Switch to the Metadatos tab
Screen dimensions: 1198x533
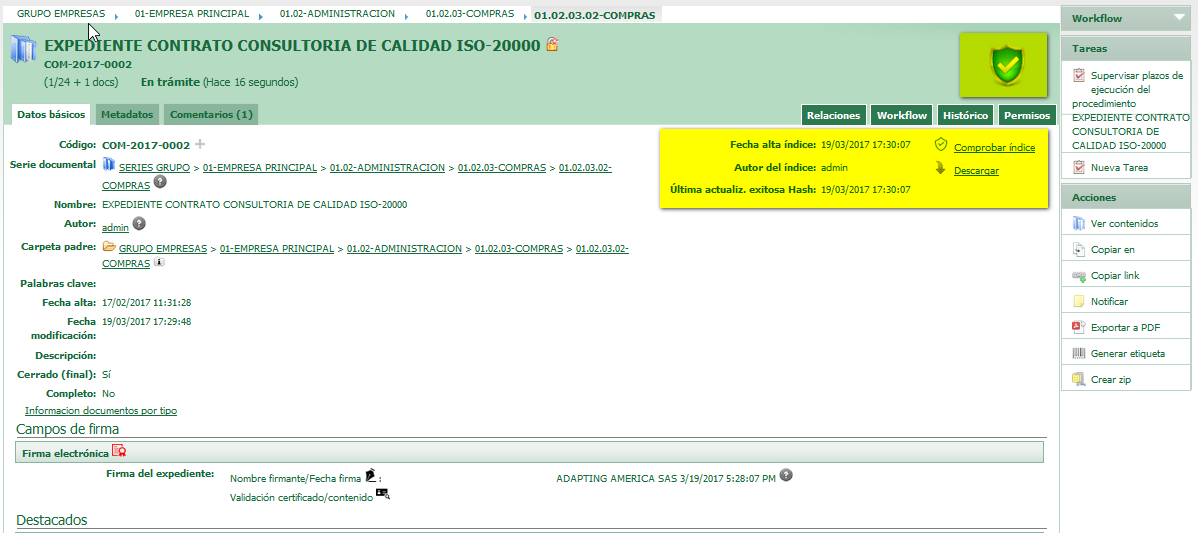click(127, 115)
